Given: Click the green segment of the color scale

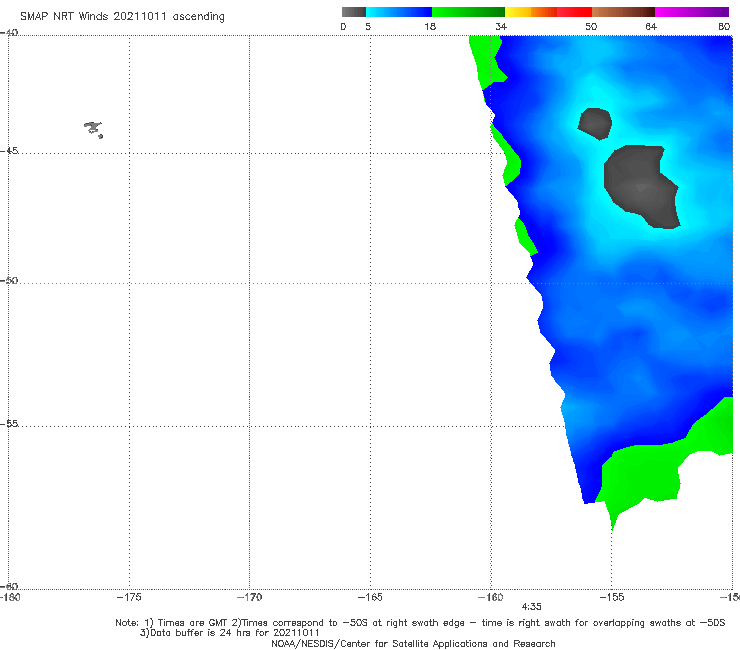Looking at the screenshot, I should pyautogui.click(x=468, y=12).
